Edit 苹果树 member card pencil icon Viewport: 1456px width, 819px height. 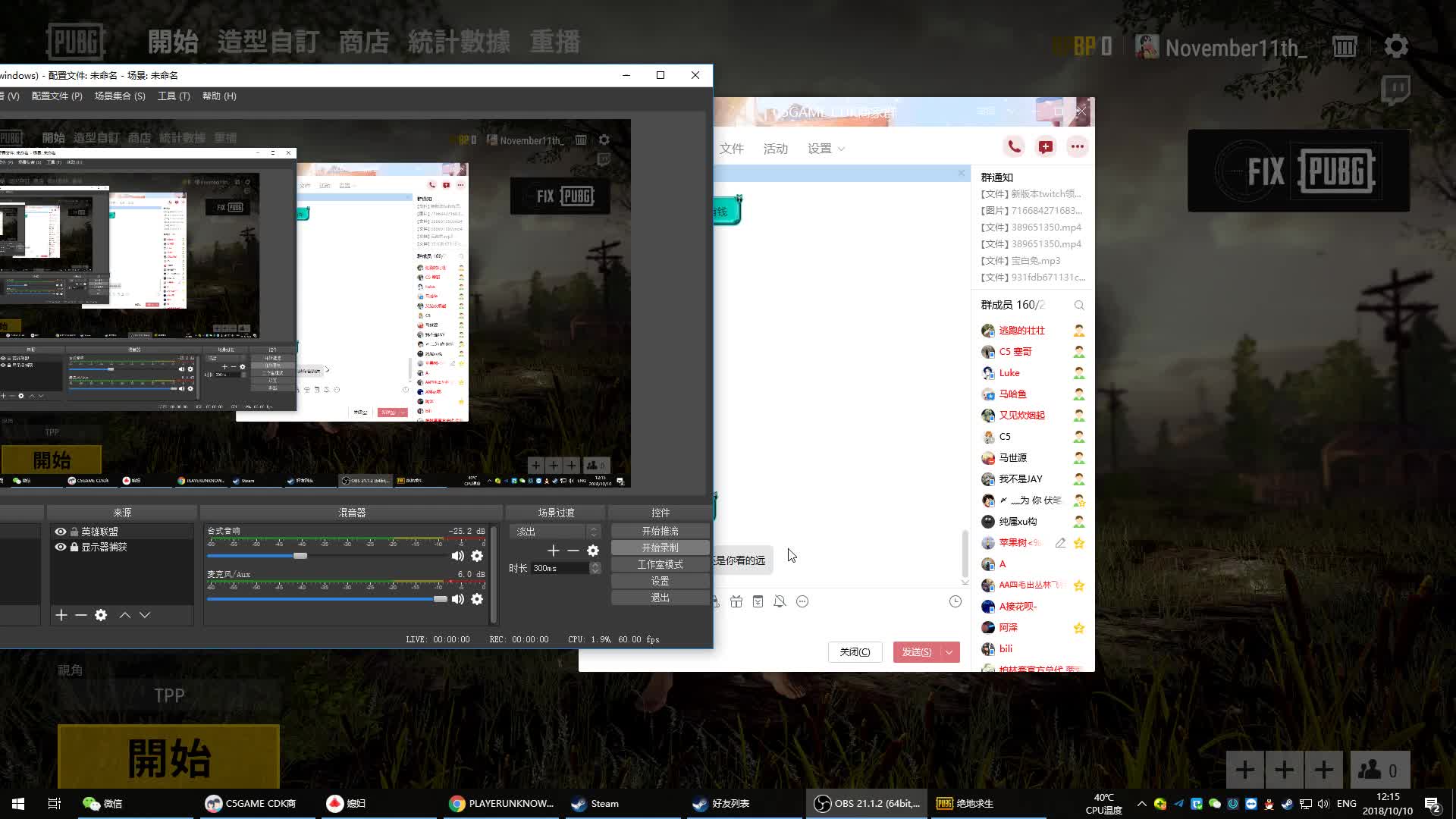click(1061, 543)
